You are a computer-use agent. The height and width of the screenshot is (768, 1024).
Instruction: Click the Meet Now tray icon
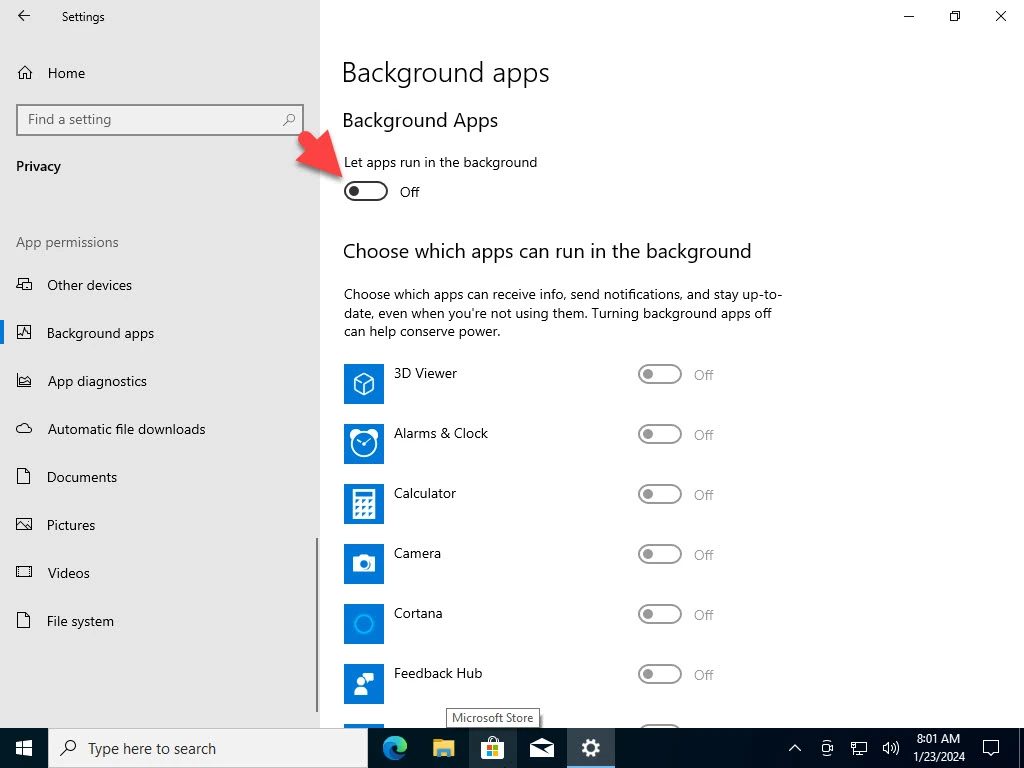tap(827, 748)
